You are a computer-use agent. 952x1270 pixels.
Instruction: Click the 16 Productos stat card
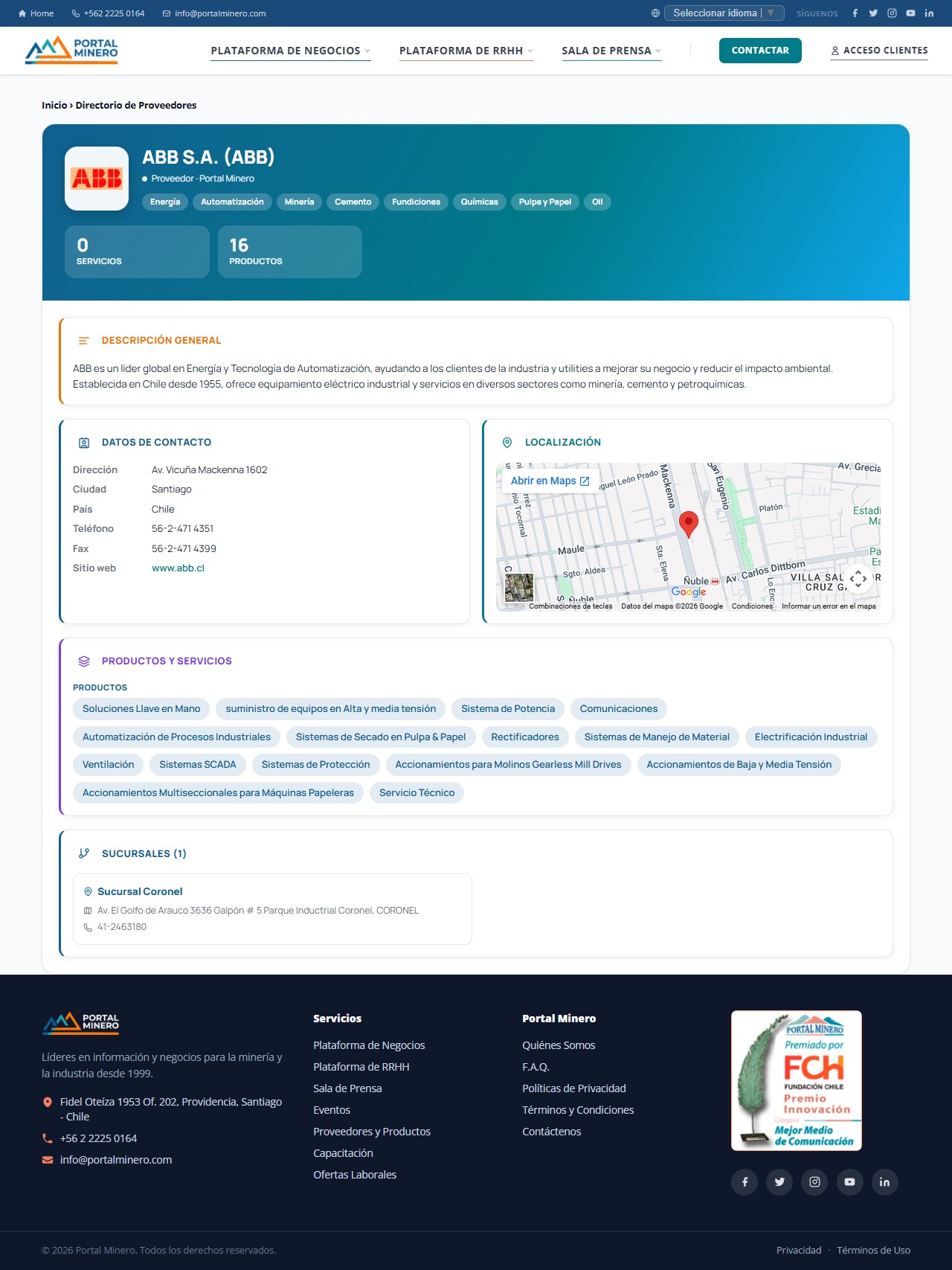tap(290, 252)
